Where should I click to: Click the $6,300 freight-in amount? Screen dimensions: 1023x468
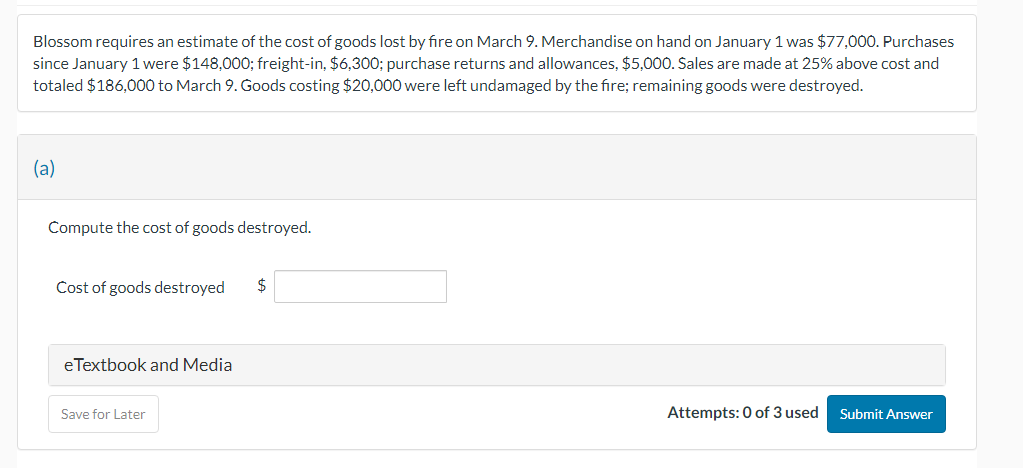coord(301,64)
